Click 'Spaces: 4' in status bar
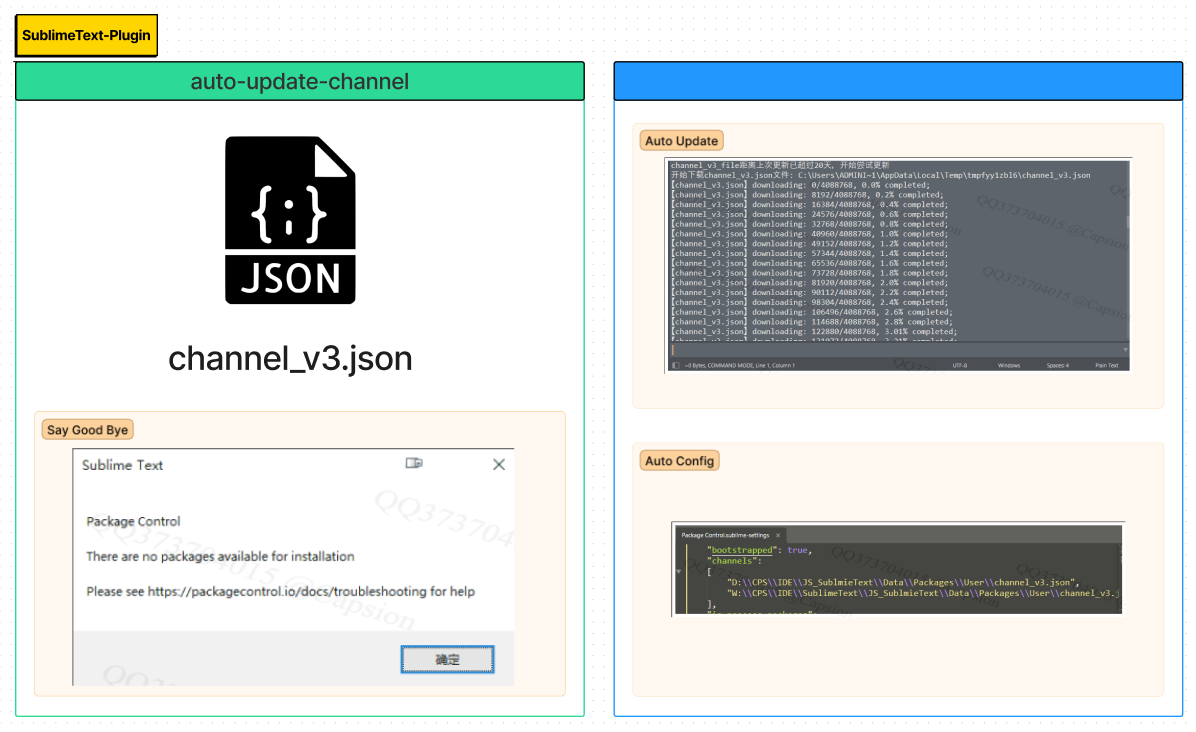The width and height of the screenshot is (1196, 732). 1057,365
